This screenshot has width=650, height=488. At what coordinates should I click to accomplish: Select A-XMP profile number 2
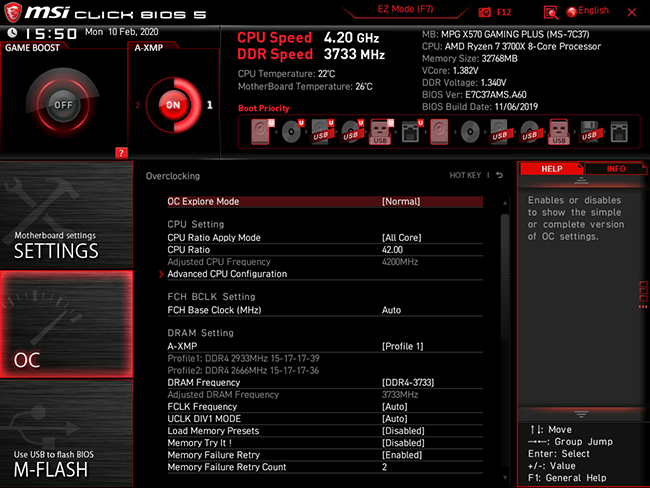(137, 105)
